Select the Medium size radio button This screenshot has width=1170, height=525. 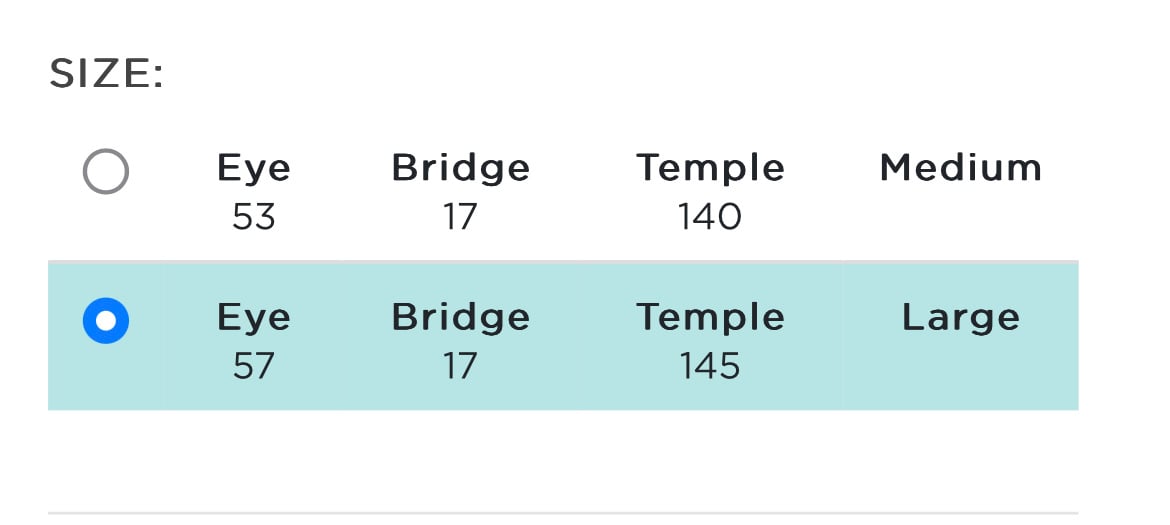pos(106,172)
